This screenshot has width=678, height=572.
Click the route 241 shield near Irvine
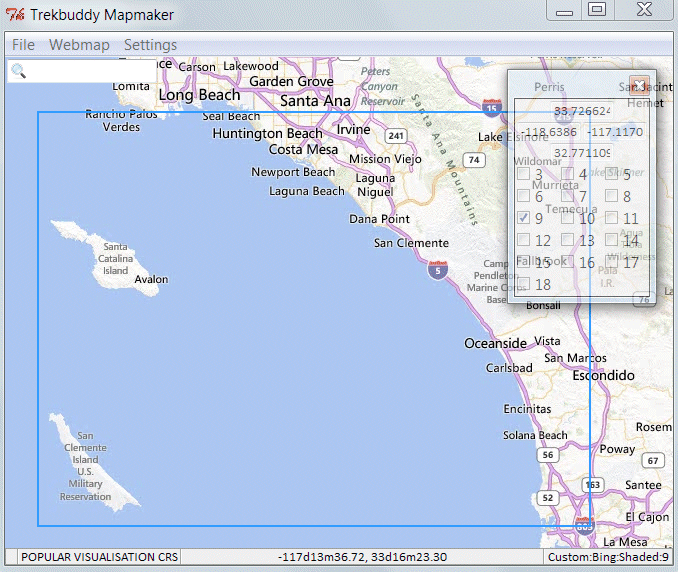tap(396, 135)
